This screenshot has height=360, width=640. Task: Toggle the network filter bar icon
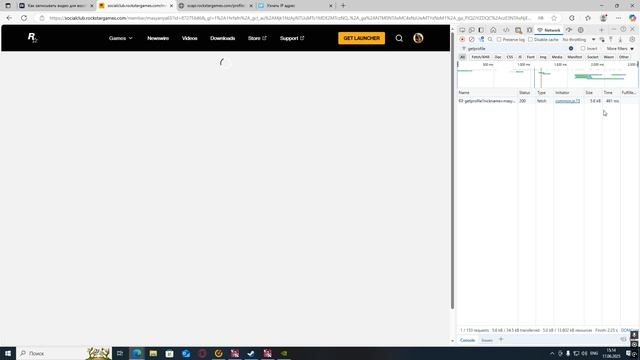click(482, 40)
